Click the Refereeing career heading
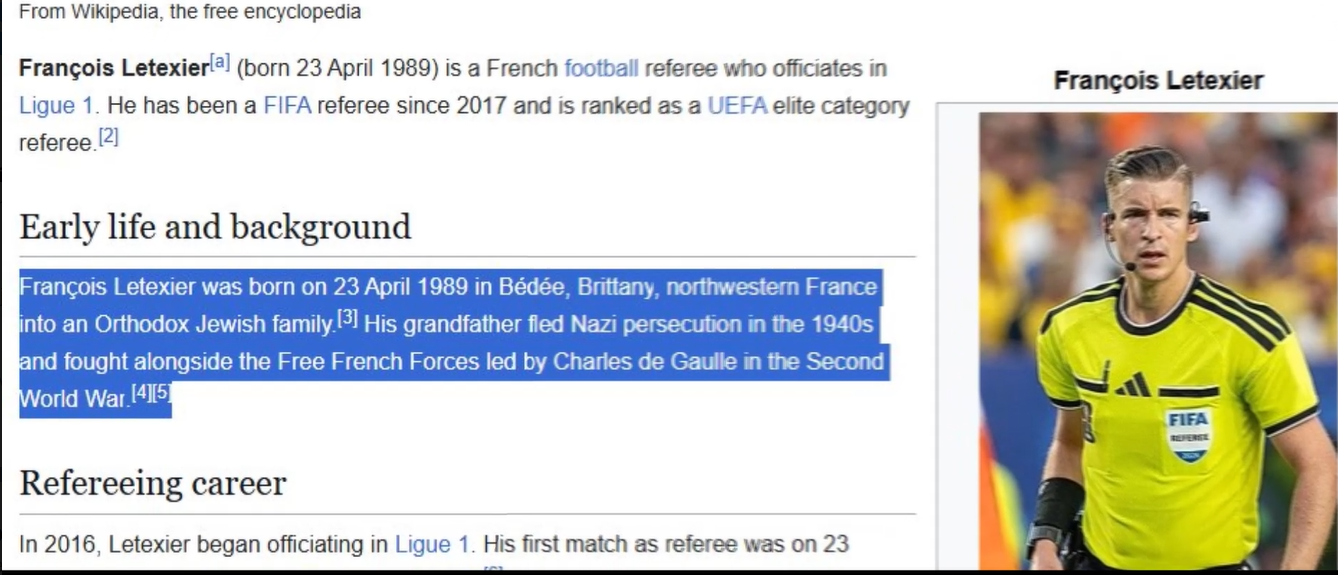1338x575 pixels. (153, 484)
